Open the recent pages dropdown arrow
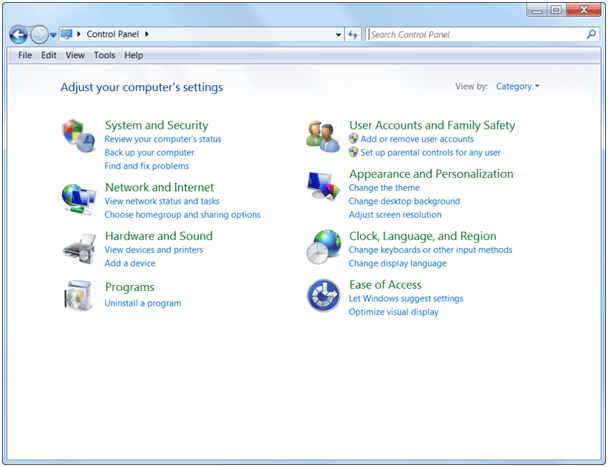The image size is (608, 467). tap(53, 35)
